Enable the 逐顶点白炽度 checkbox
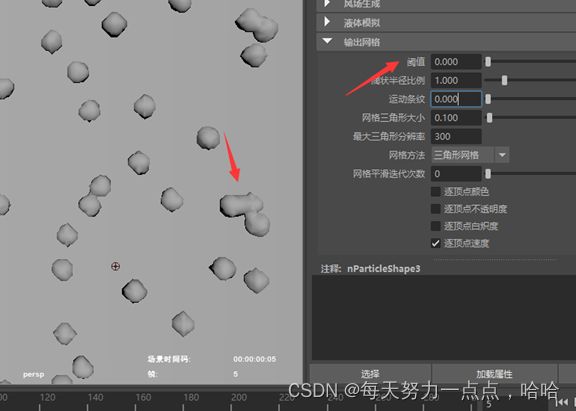Screen dimensions: 576x411 point(436,226)
